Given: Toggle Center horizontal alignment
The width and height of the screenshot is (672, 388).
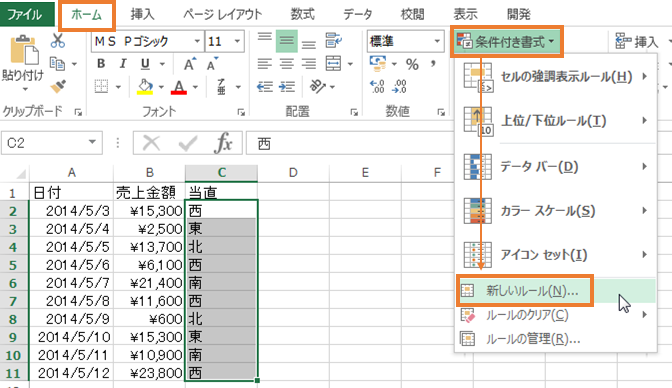Looking at the screenshot, I should click(286, 64).
